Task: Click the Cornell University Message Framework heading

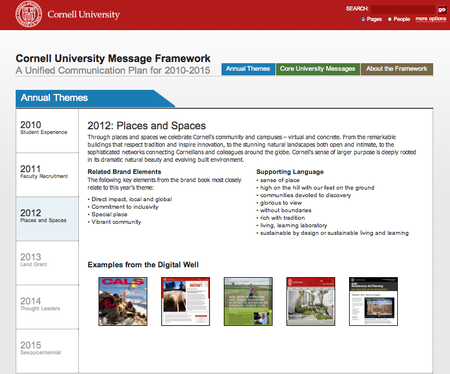Action: point(113,58)
